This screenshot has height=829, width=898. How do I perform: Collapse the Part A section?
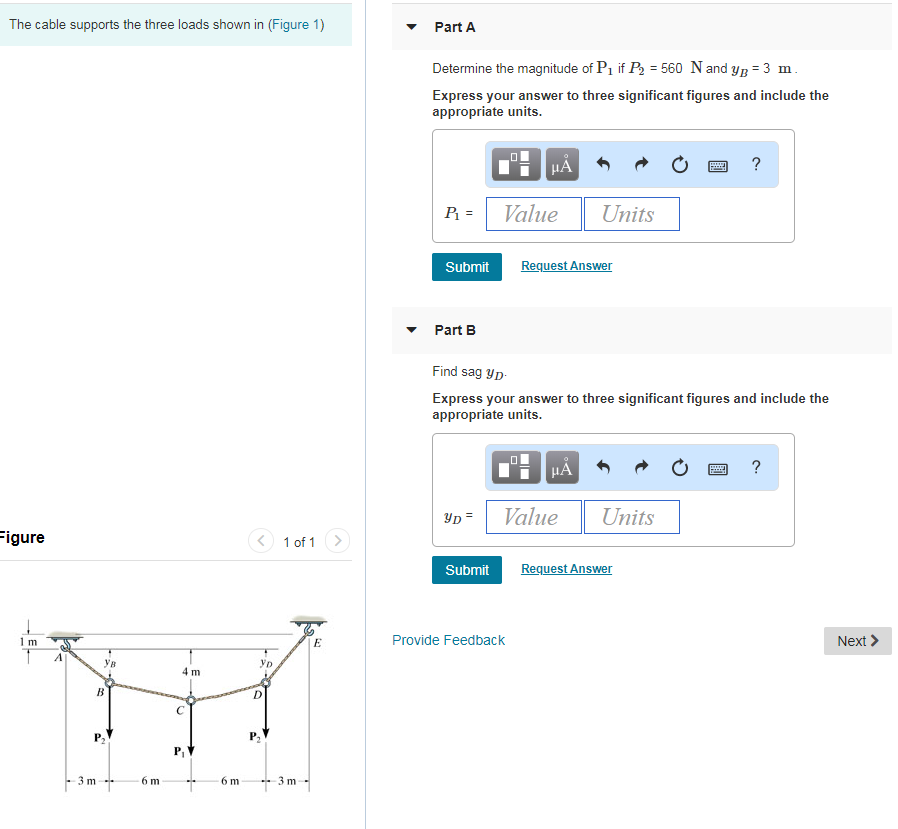[x=410, y=27]
